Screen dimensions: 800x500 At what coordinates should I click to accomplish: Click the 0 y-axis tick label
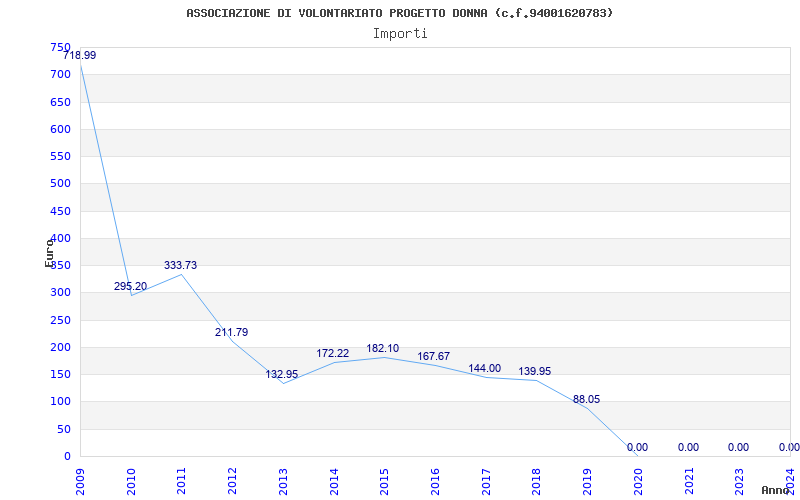[67, 457]
